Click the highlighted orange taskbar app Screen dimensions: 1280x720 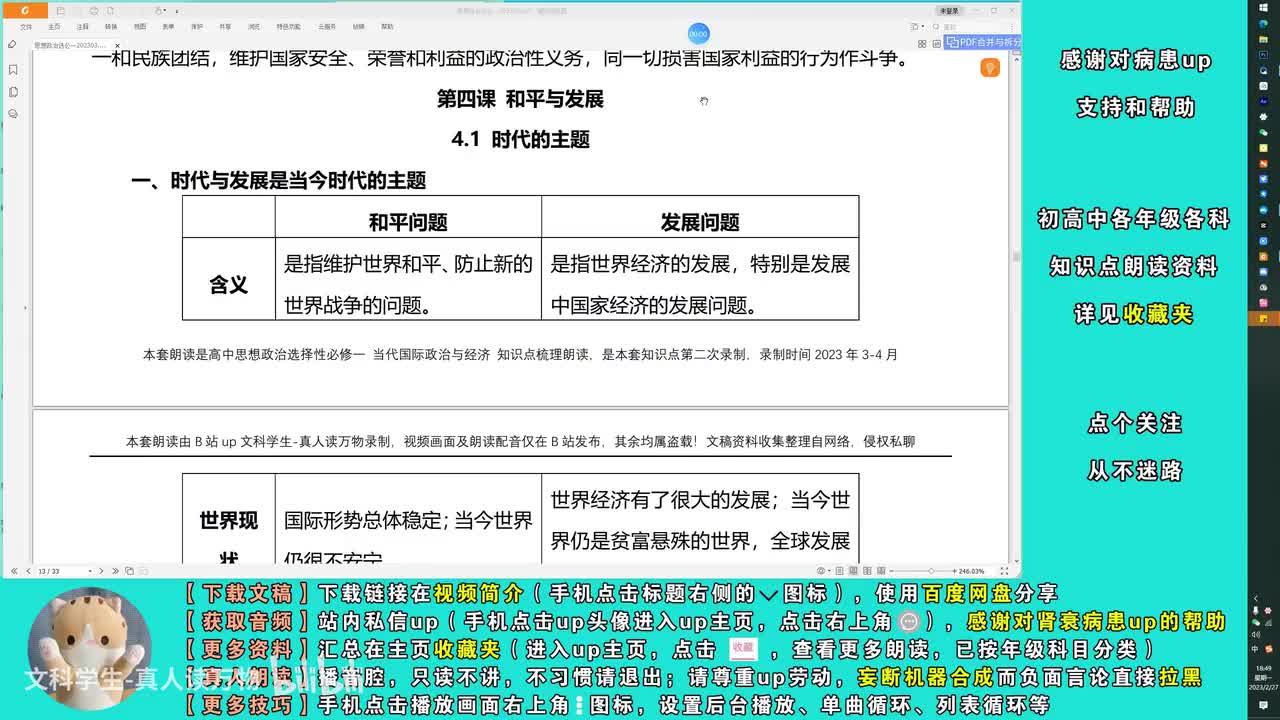pos(1264,318)
